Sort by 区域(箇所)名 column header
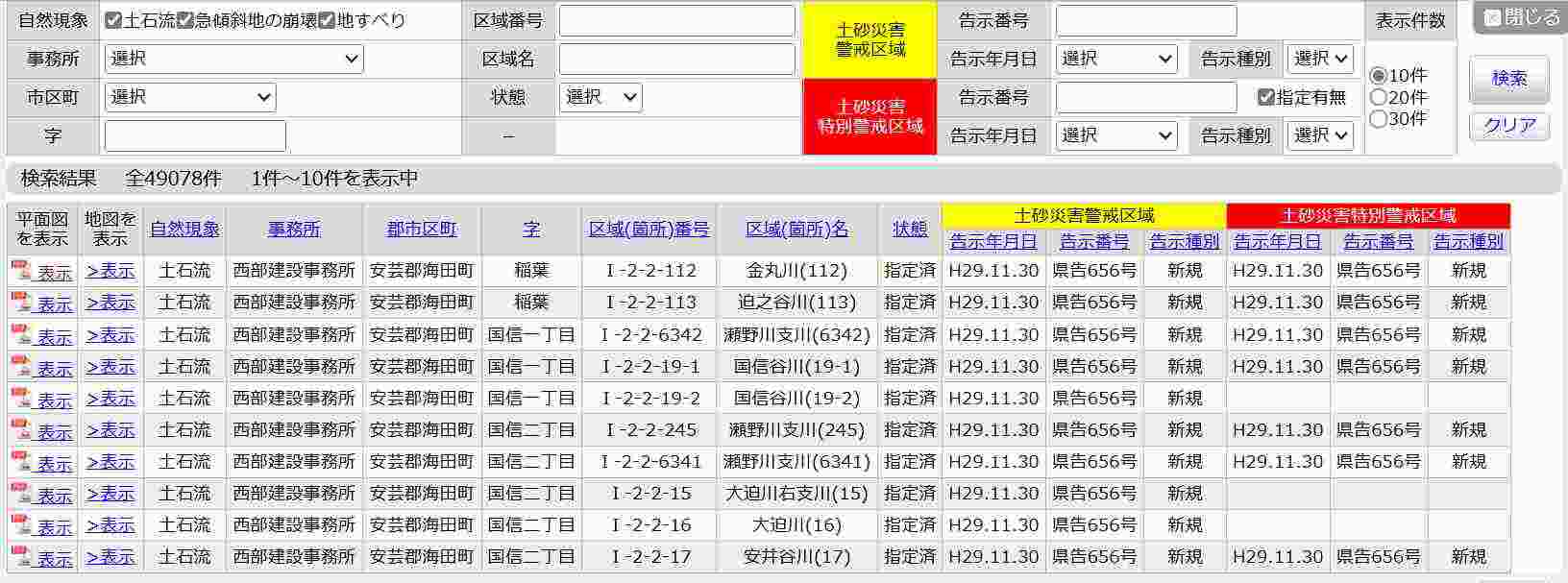Viewport: 1568px width, 583px height. tap(797, 230)
